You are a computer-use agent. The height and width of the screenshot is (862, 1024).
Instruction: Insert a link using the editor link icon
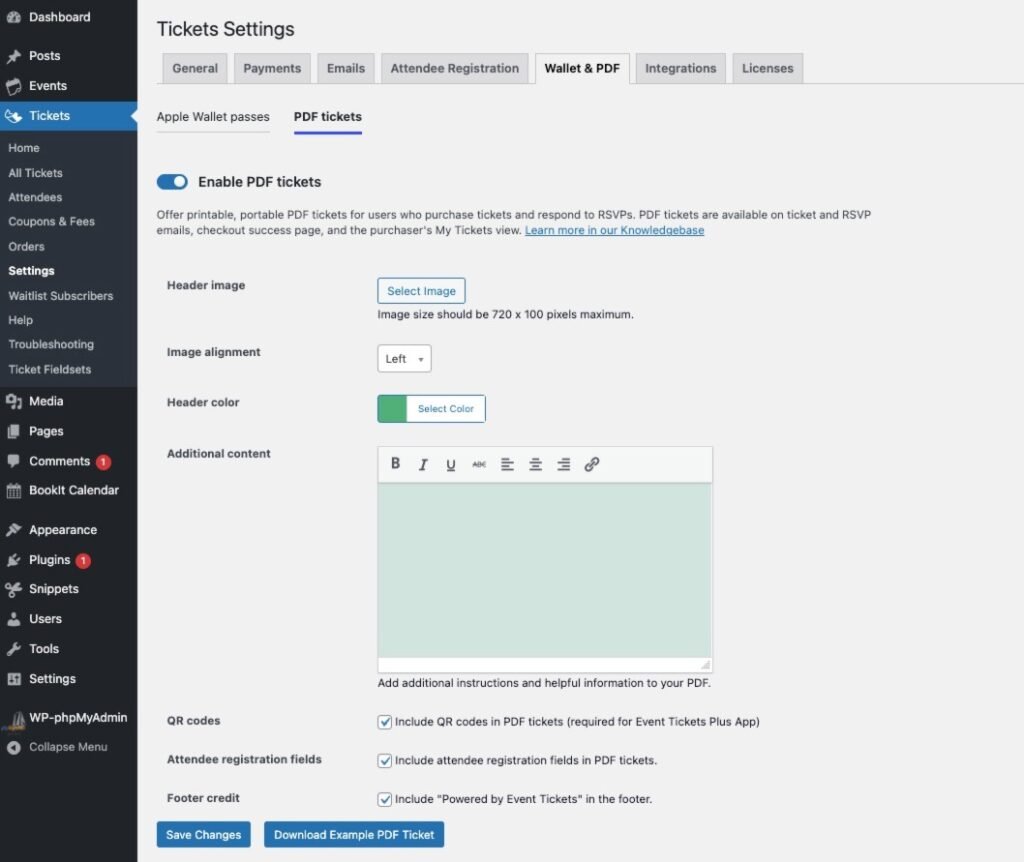point(591,464)
